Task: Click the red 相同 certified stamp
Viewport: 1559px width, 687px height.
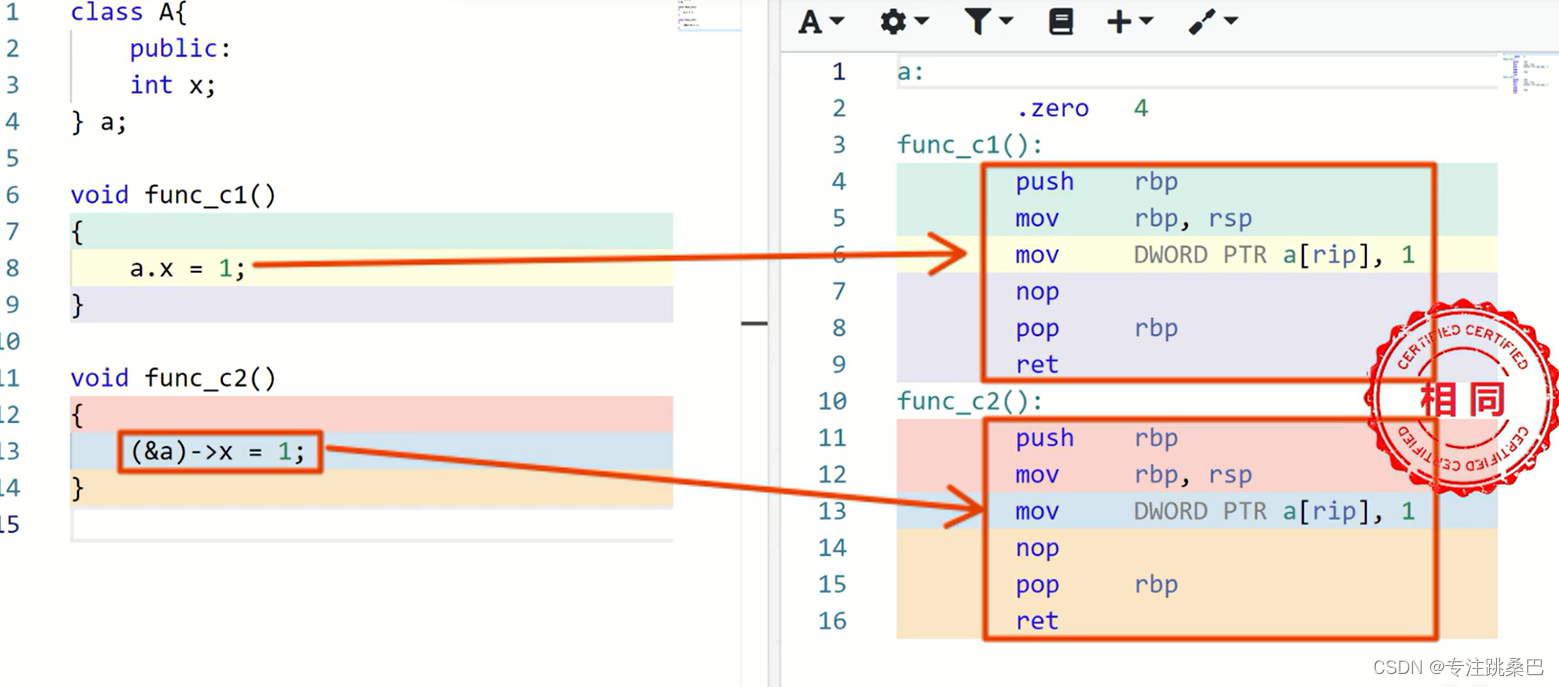Action: tap(1462, 399)
